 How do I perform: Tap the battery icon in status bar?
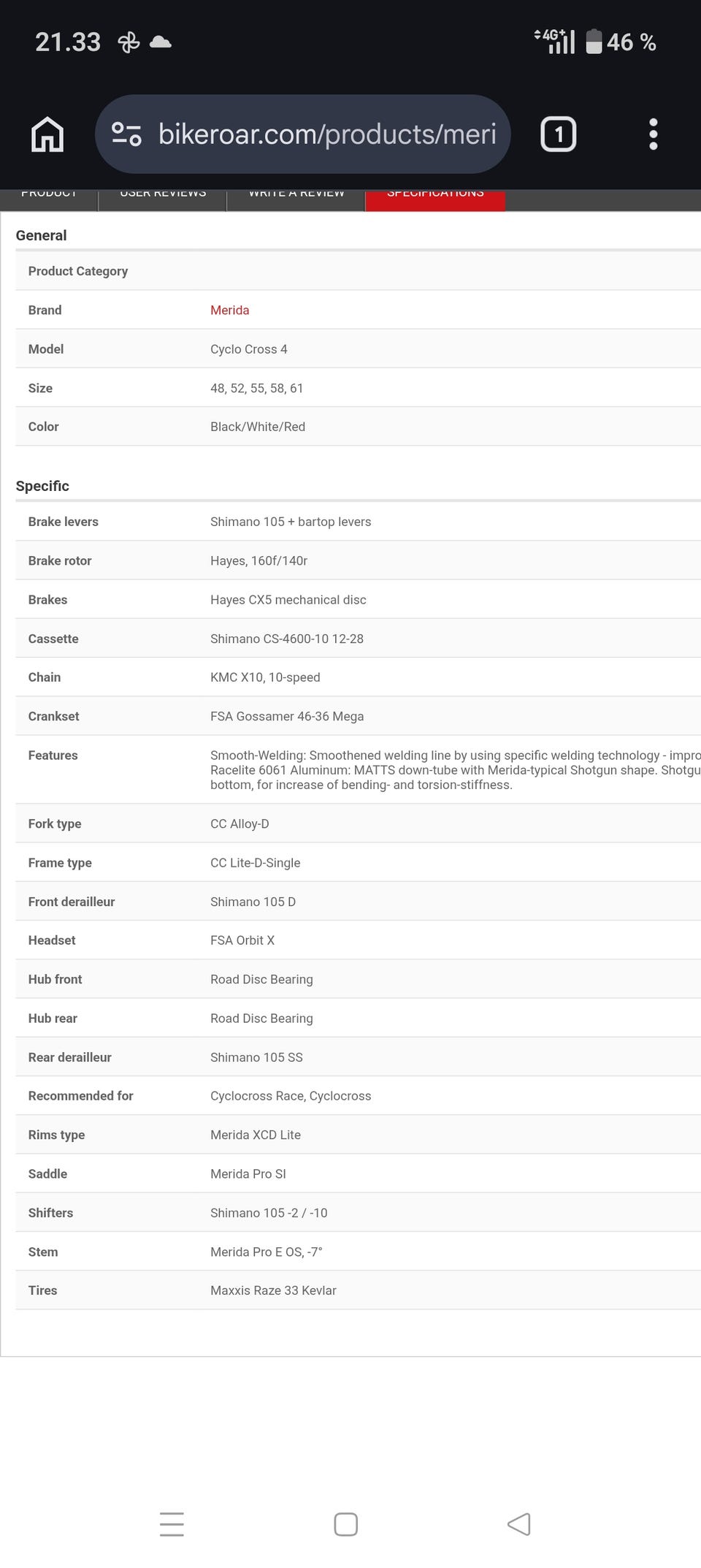pyautogui.click(x=594, y=42)
